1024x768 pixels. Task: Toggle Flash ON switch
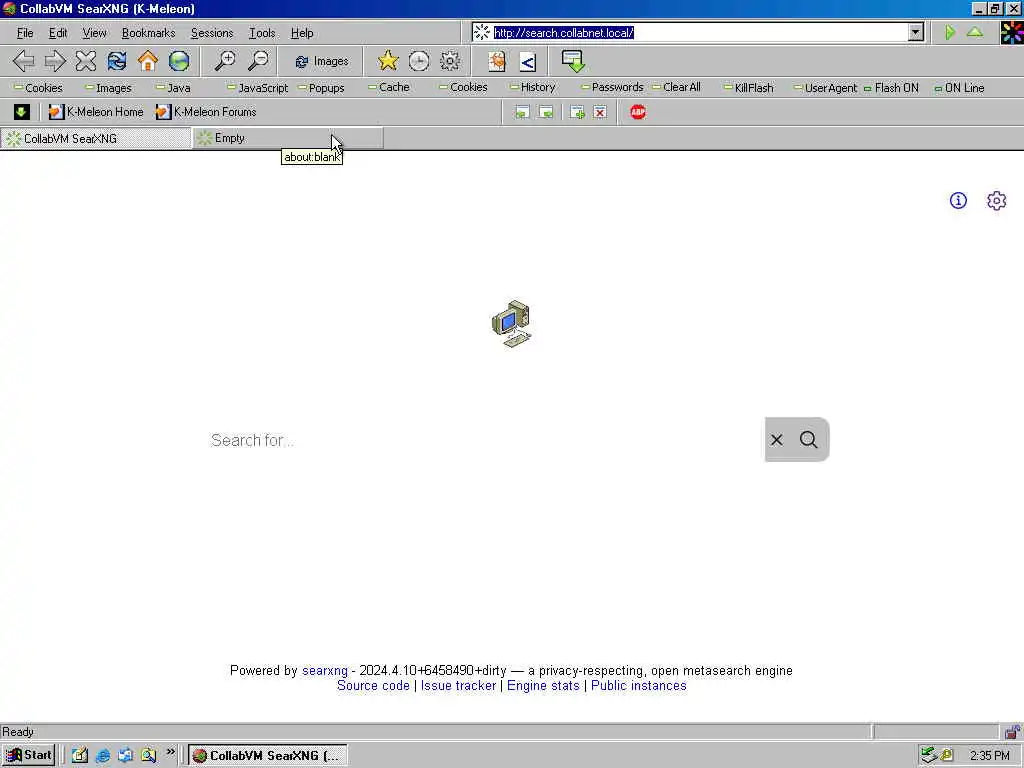tap(891, 88)
